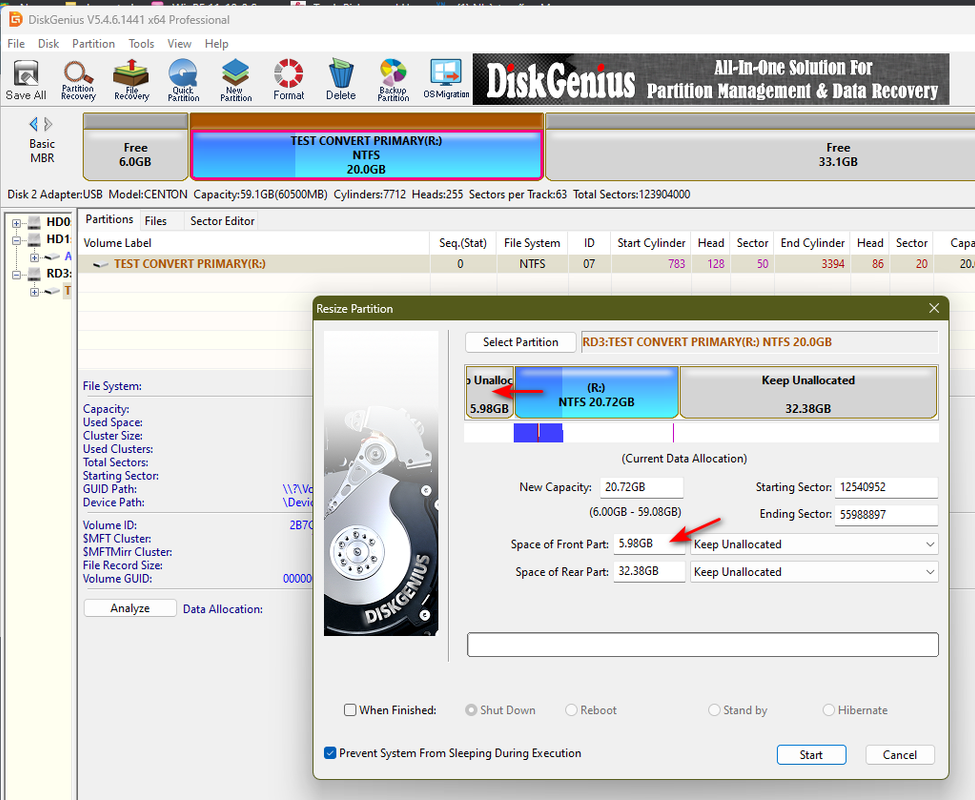Viewport: 975px width, 800px height.
Task: Open the File menu
Action: [16, 44]
